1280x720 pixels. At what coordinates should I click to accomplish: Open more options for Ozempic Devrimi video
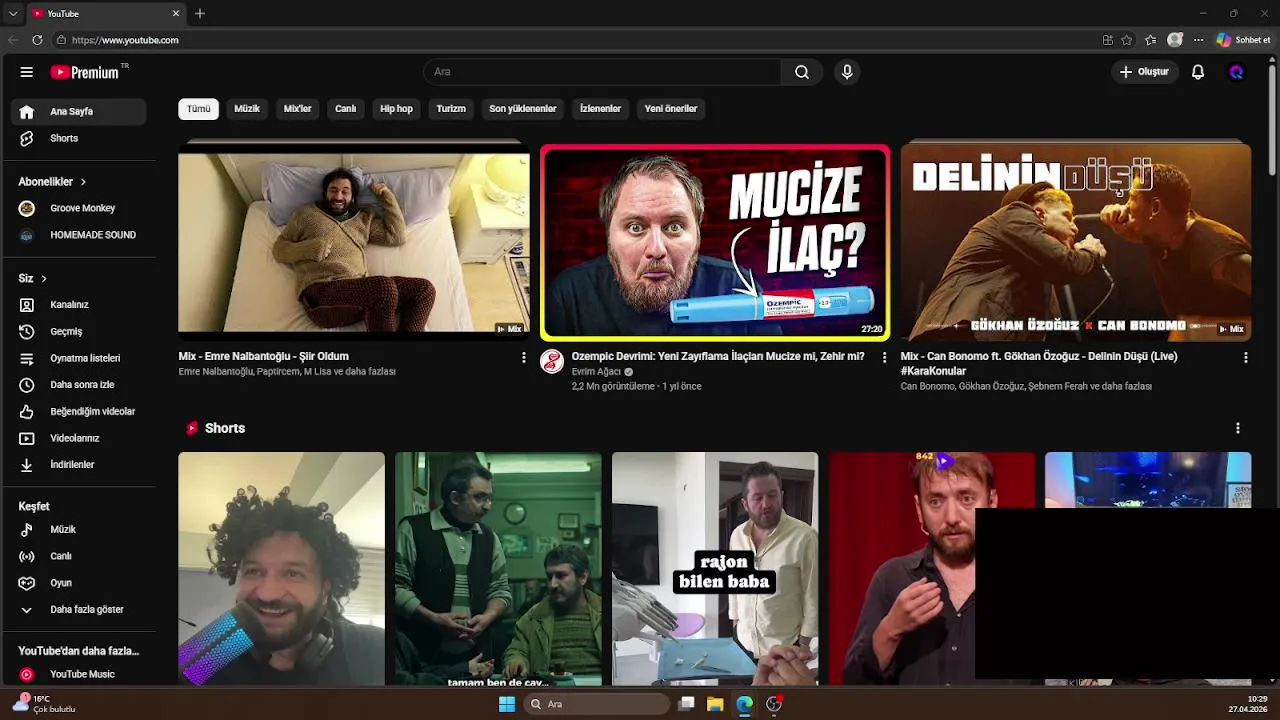tap(884, 357)
